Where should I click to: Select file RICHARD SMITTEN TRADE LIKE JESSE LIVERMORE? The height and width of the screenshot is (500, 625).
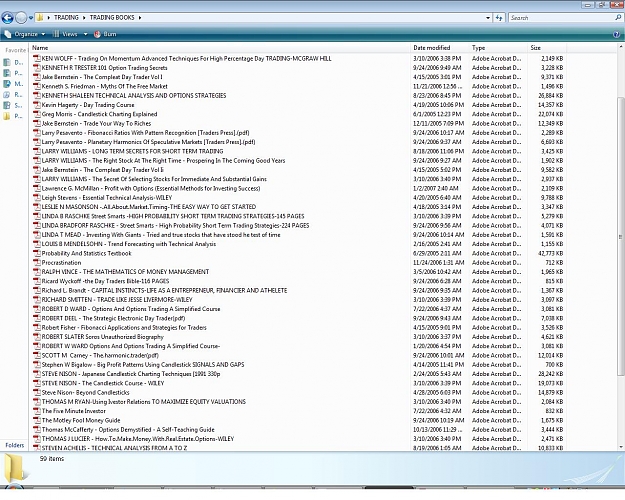pos(117,300)
